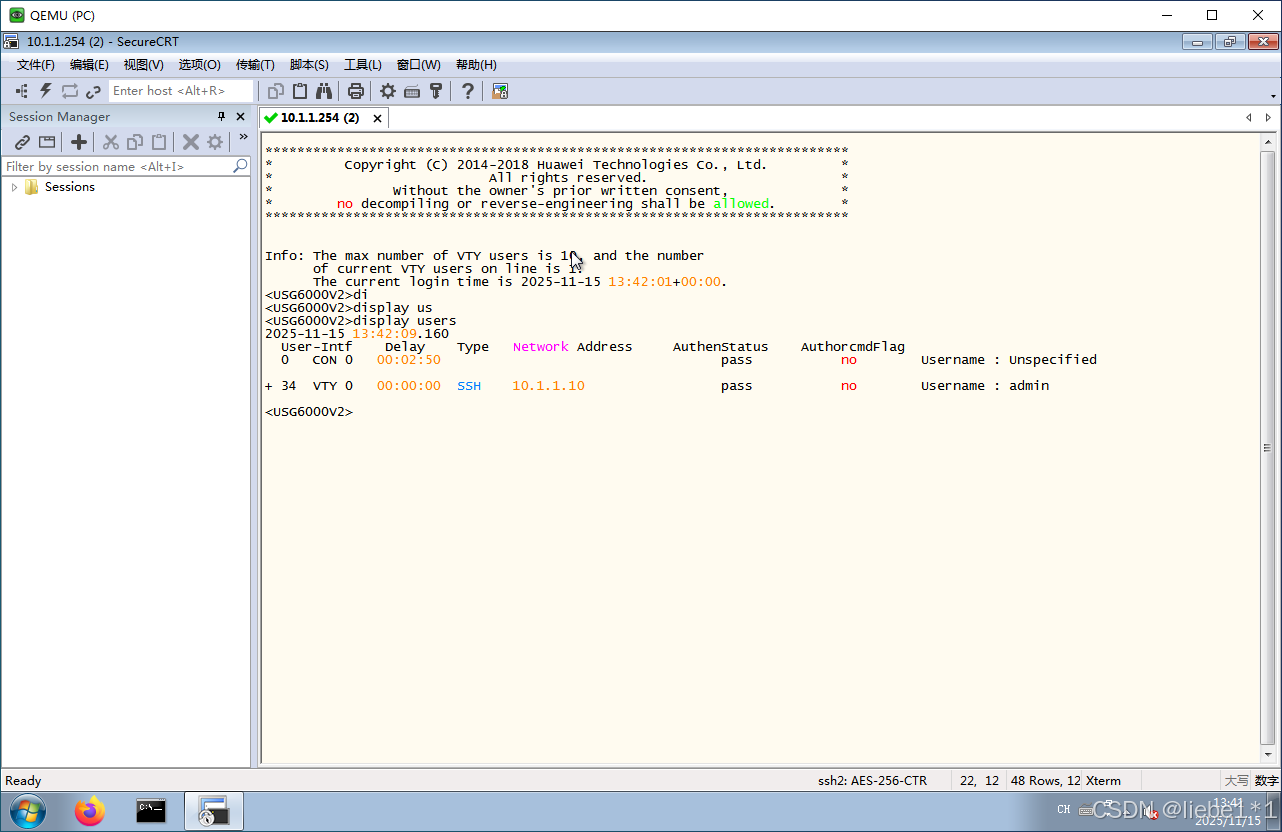
Task: Click tab scroll right arrow
Action: pyautogui.click(x=1268, y=118)
